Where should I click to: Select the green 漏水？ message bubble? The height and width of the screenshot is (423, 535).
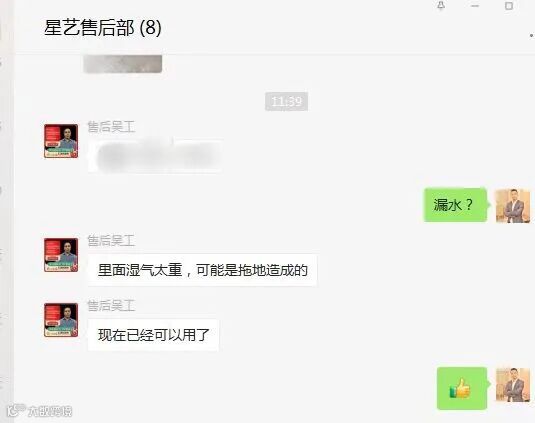(455, 205)
